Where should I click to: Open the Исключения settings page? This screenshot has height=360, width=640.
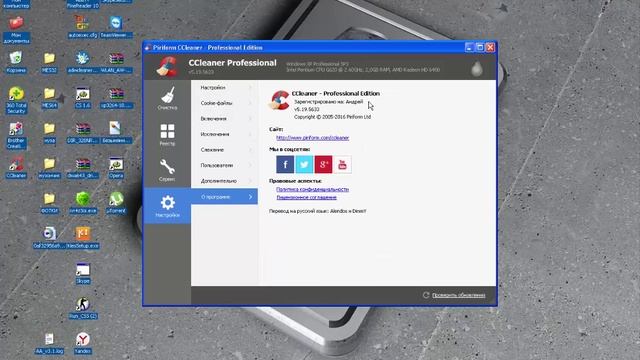(224, 134)
